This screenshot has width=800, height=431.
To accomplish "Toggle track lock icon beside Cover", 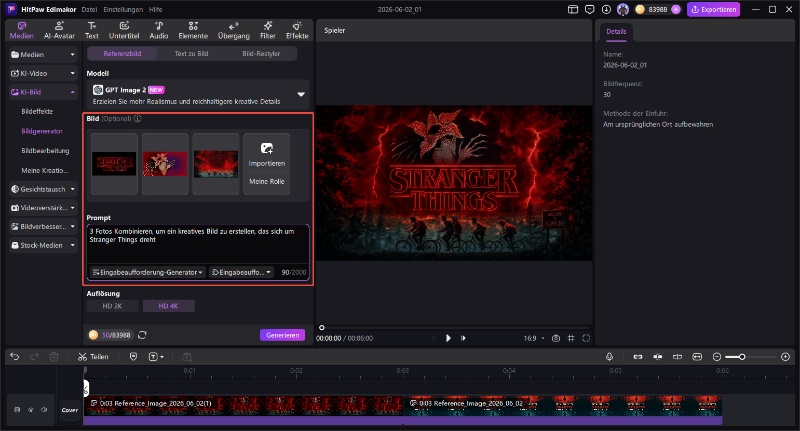I will click(x=17, y=410).
